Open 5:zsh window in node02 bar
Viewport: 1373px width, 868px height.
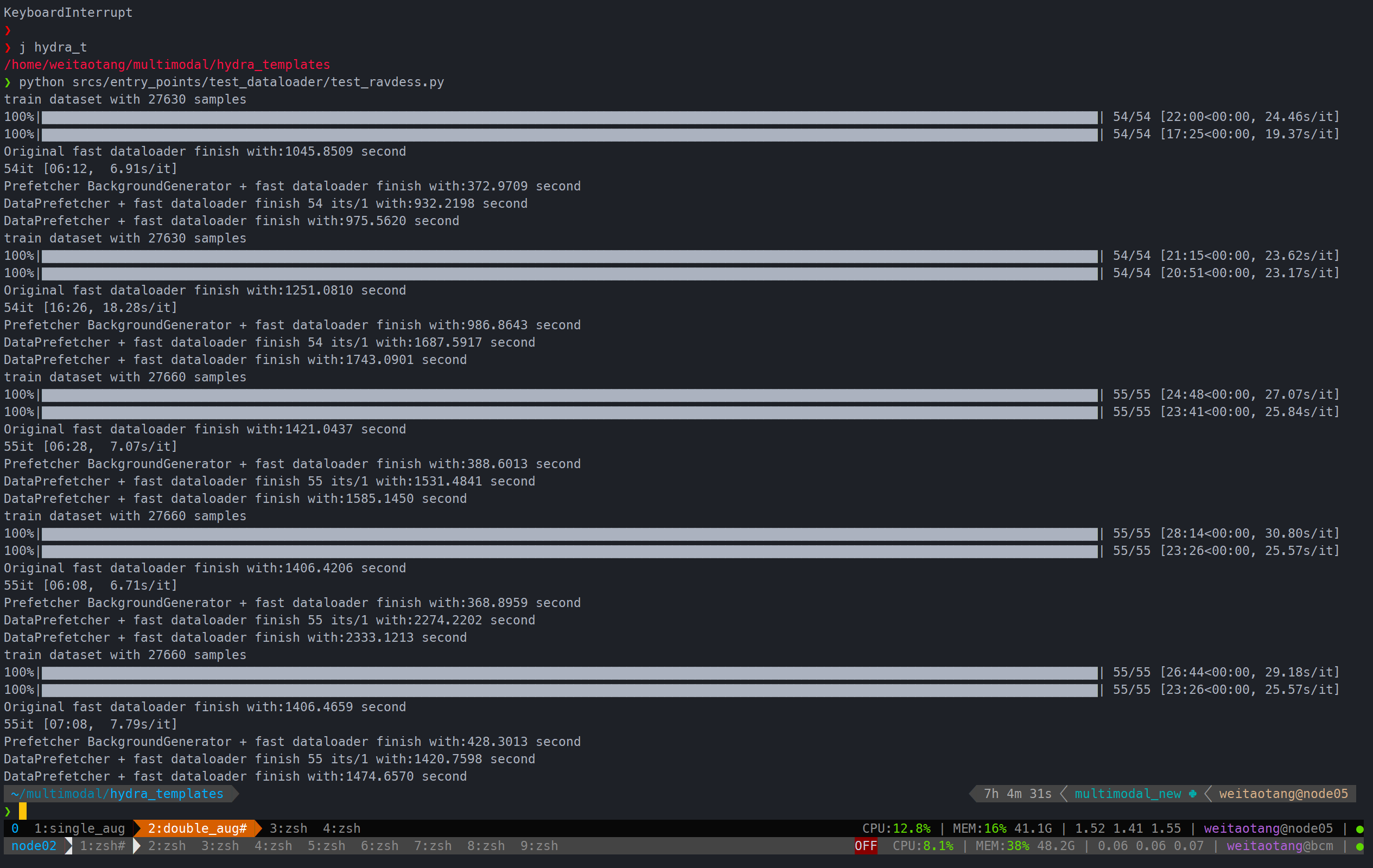pyautogui.click(x=327, y=846)
